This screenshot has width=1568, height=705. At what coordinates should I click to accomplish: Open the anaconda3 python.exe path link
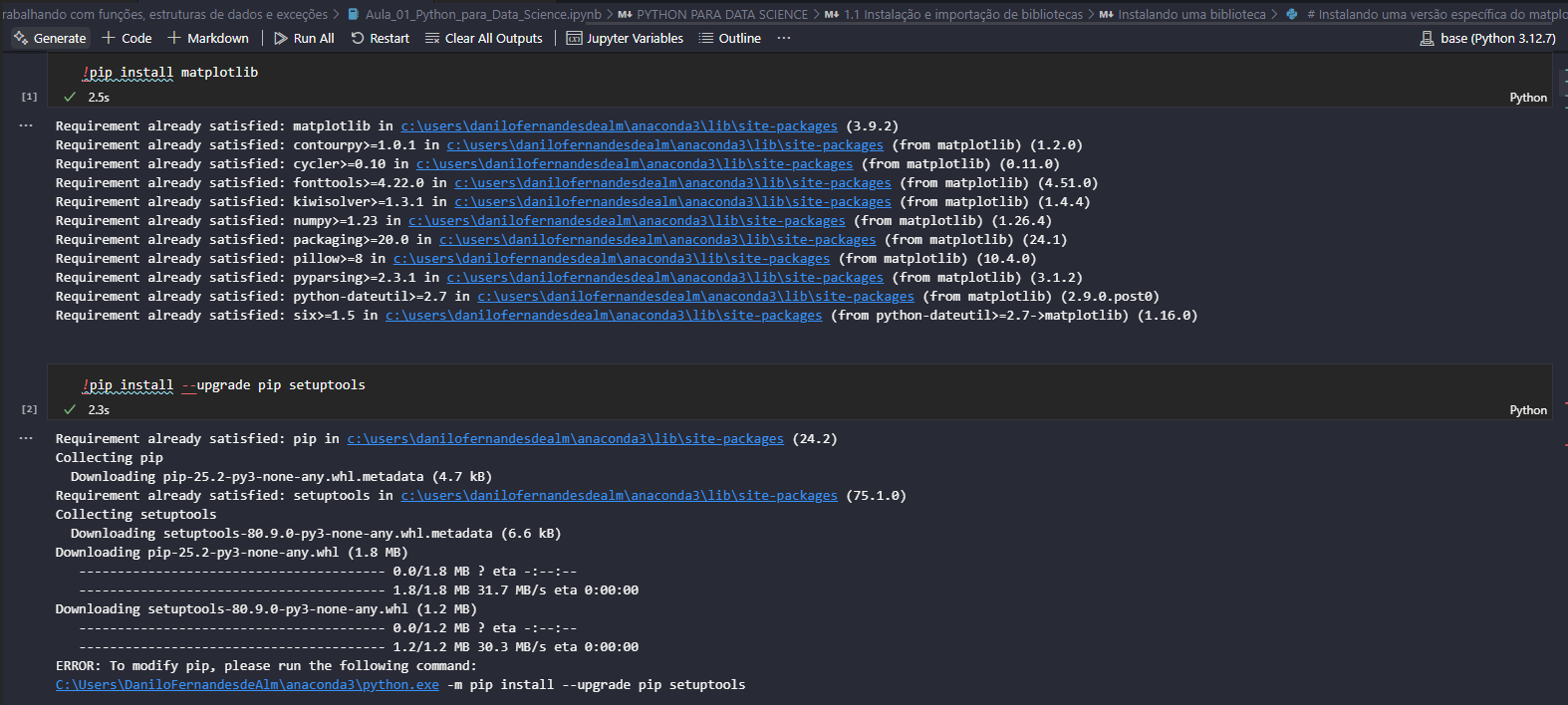click(x=247, y=685)
